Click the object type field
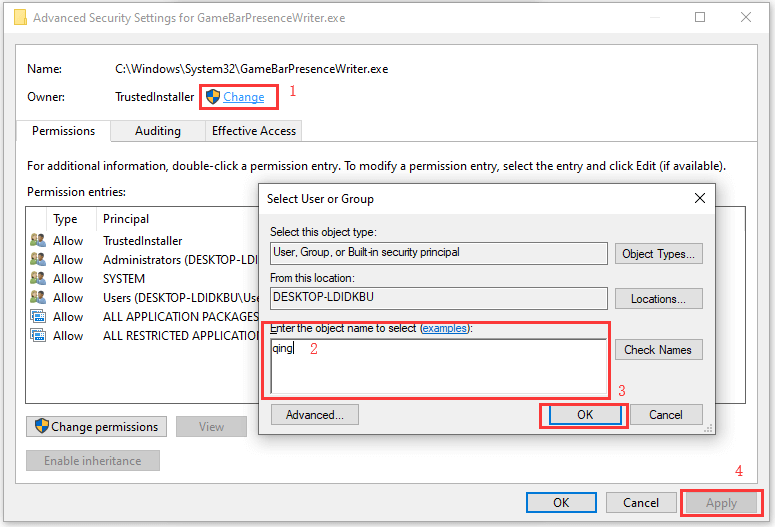This screenshot has width=775, height=527. [439, 253]
